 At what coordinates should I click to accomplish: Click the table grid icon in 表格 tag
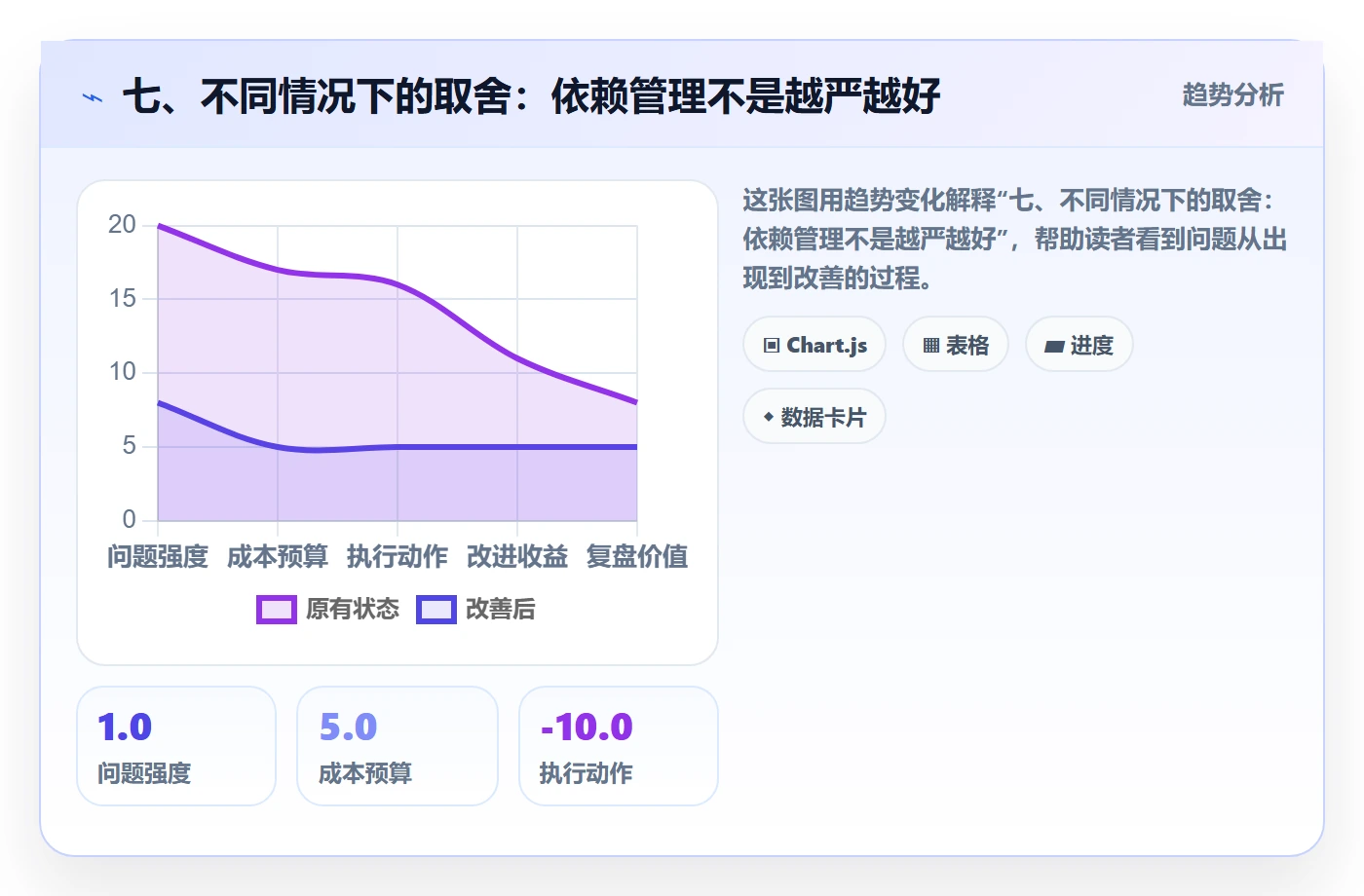tap(931, 346)
